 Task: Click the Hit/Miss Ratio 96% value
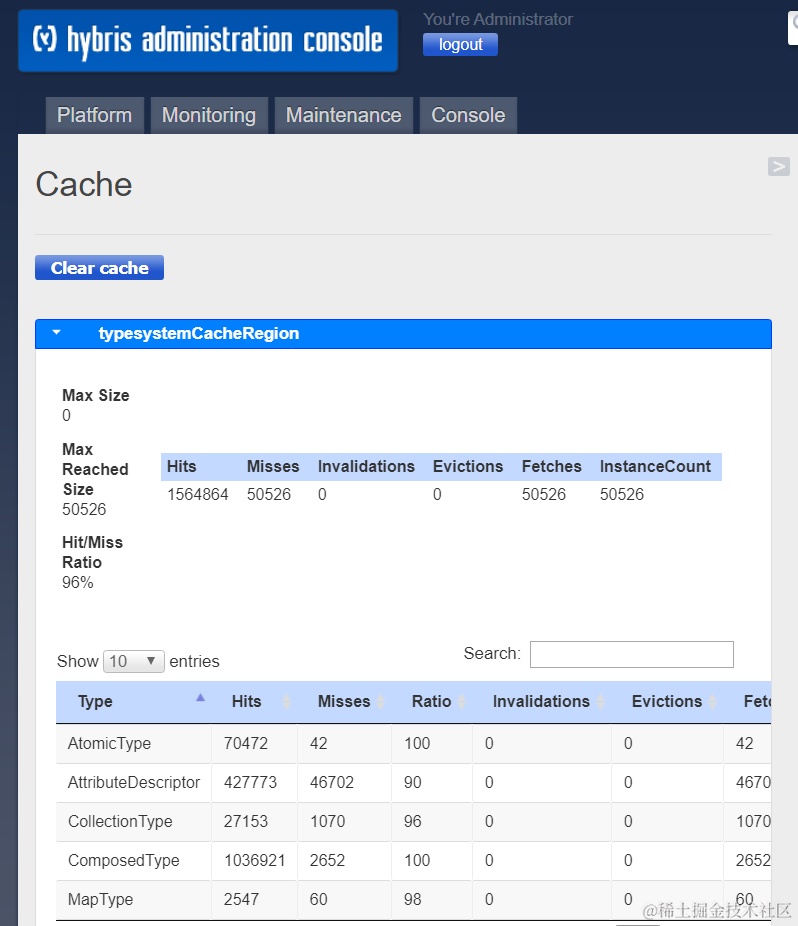[78, 582]
